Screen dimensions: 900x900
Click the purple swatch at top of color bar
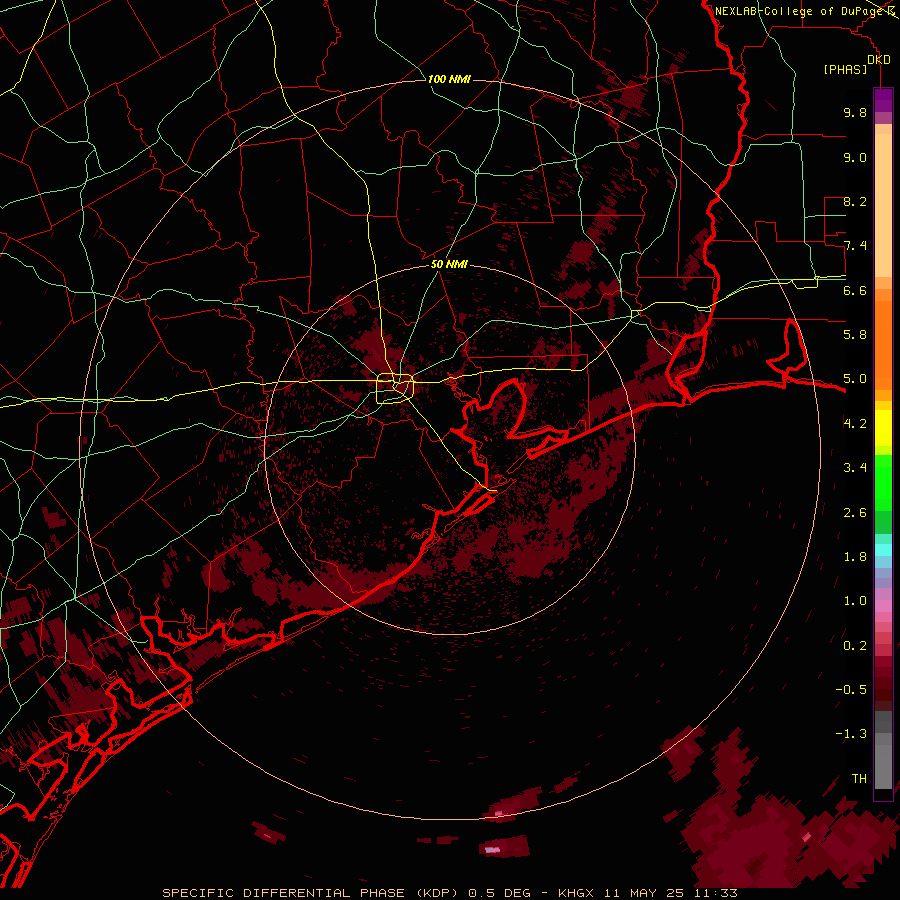coord(883,100)
